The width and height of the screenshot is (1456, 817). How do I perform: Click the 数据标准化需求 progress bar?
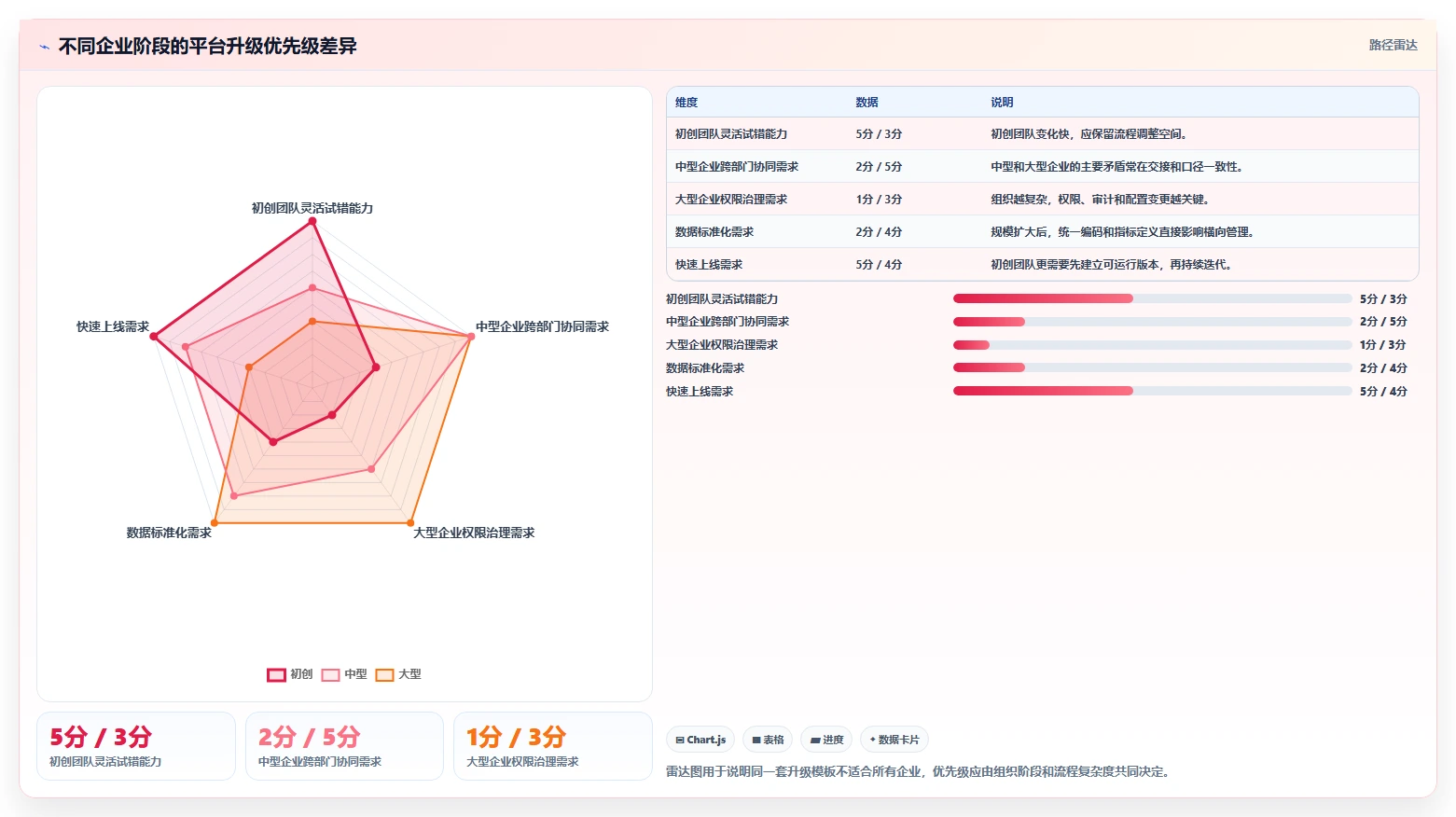1152,367
